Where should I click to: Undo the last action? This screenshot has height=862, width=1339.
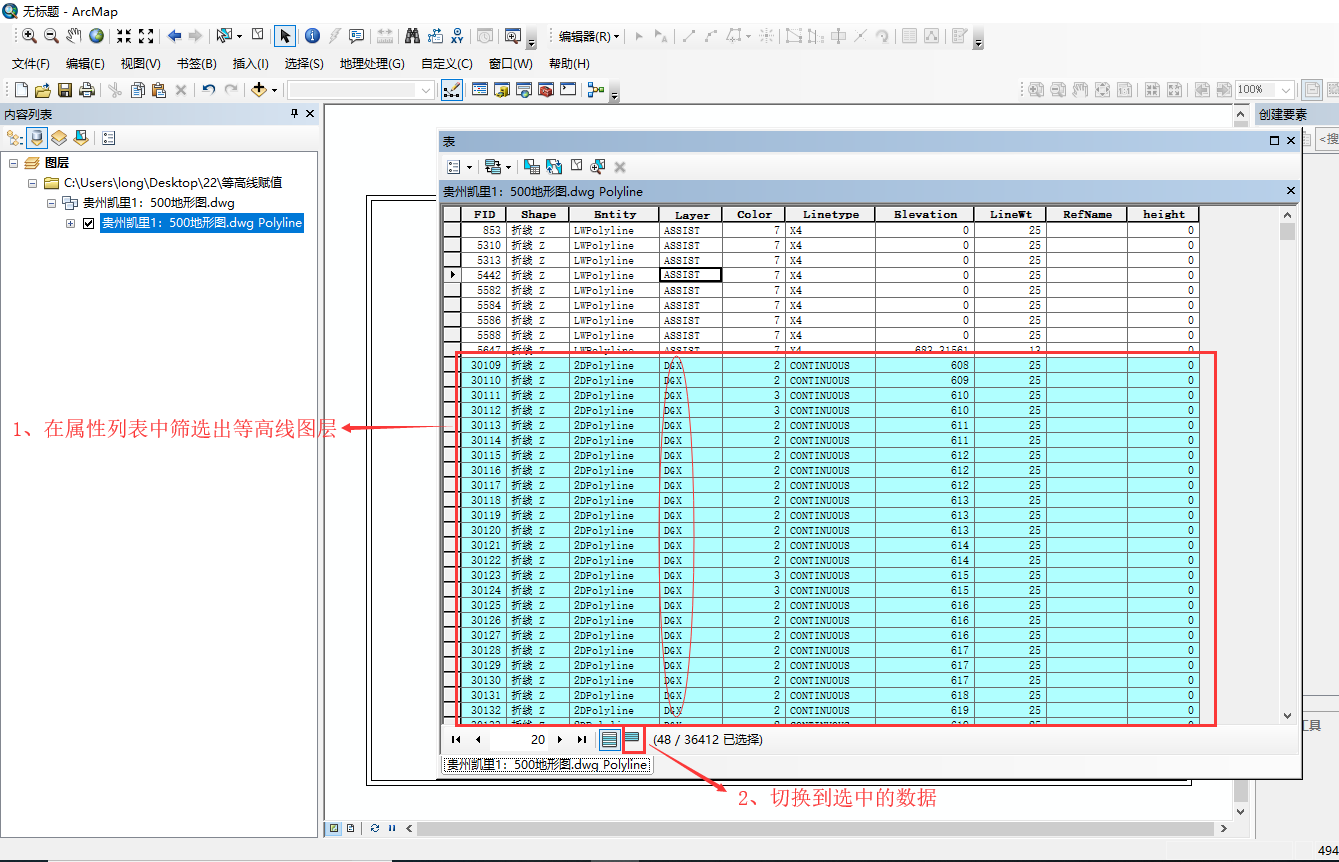(x=208, y=90)
